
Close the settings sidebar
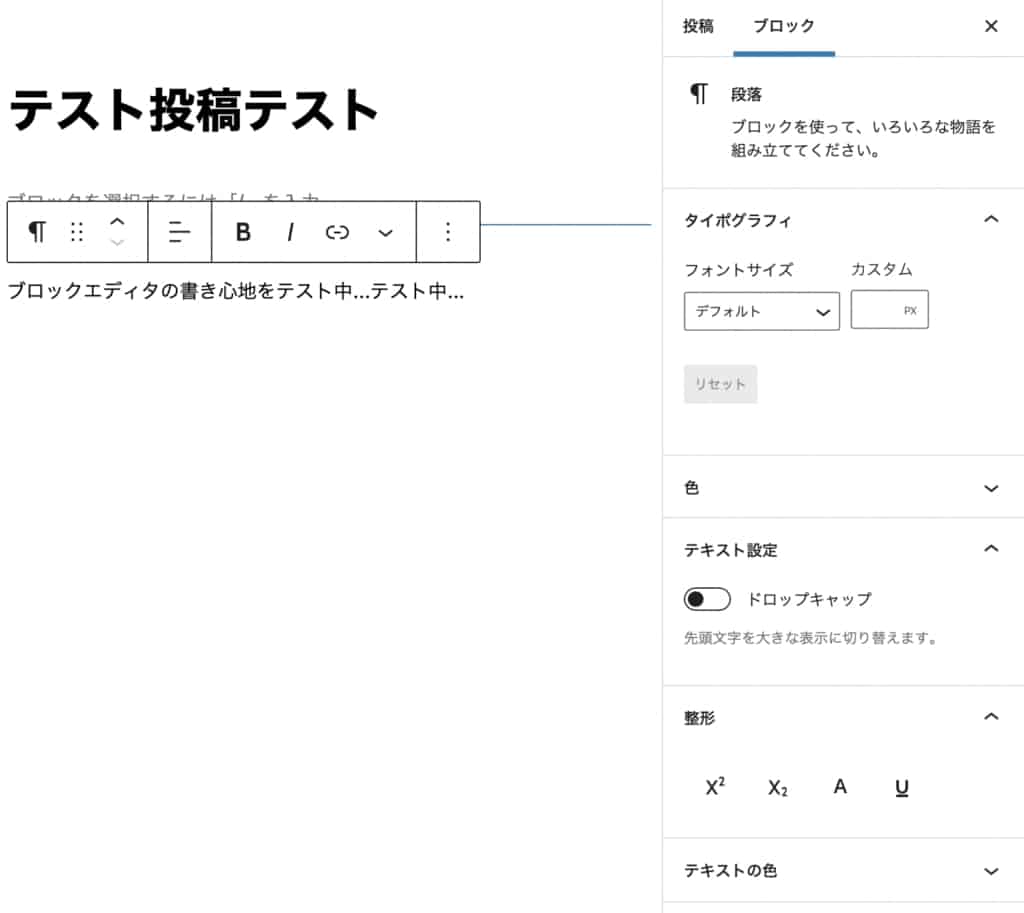click(991, 26)
